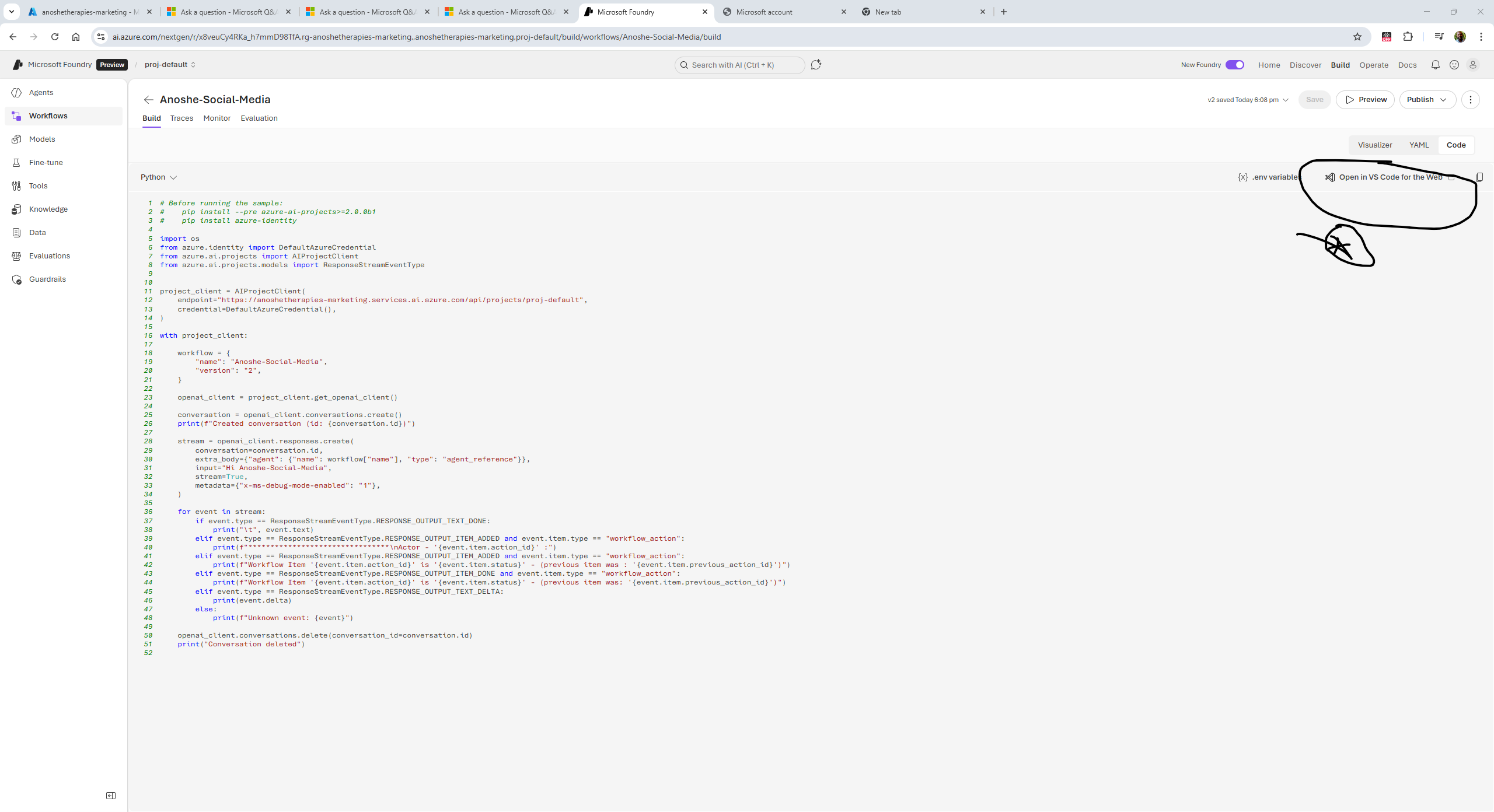Search with AI using the search box
This screenshot has height=812, width=1494.
point(739,65)
